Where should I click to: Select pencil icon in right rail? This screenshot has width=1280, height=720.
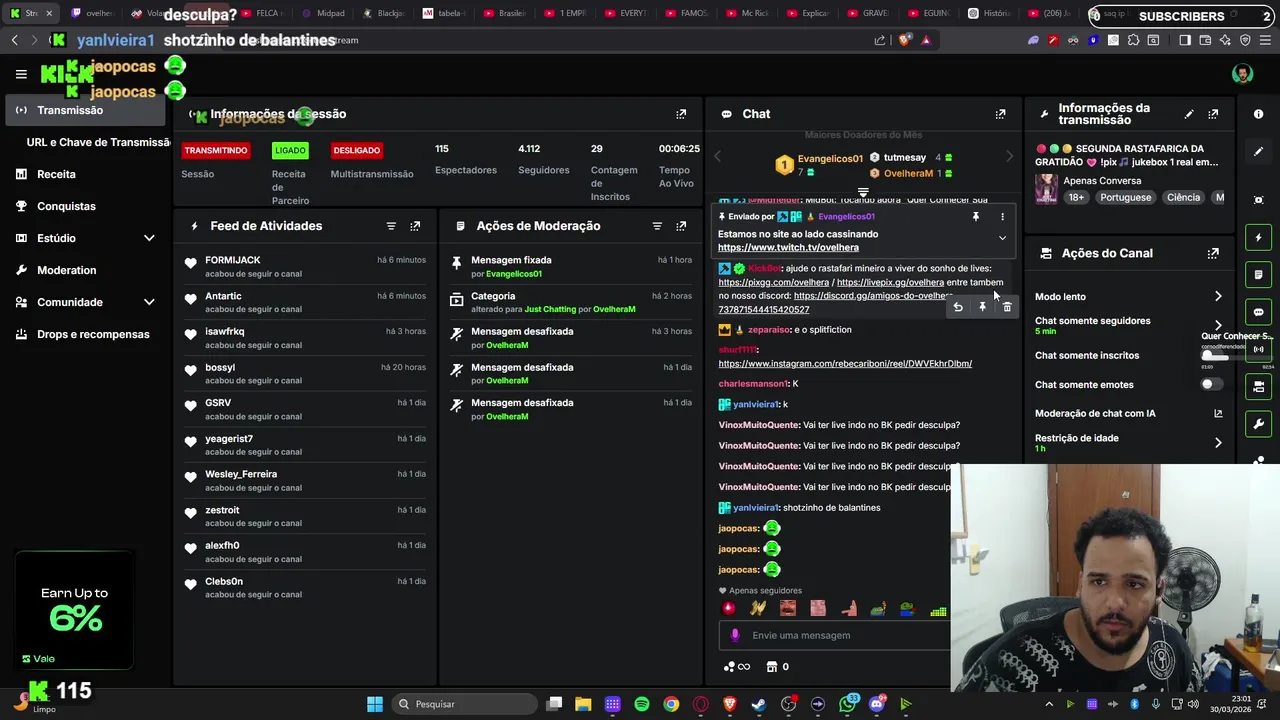(1259, 152)
